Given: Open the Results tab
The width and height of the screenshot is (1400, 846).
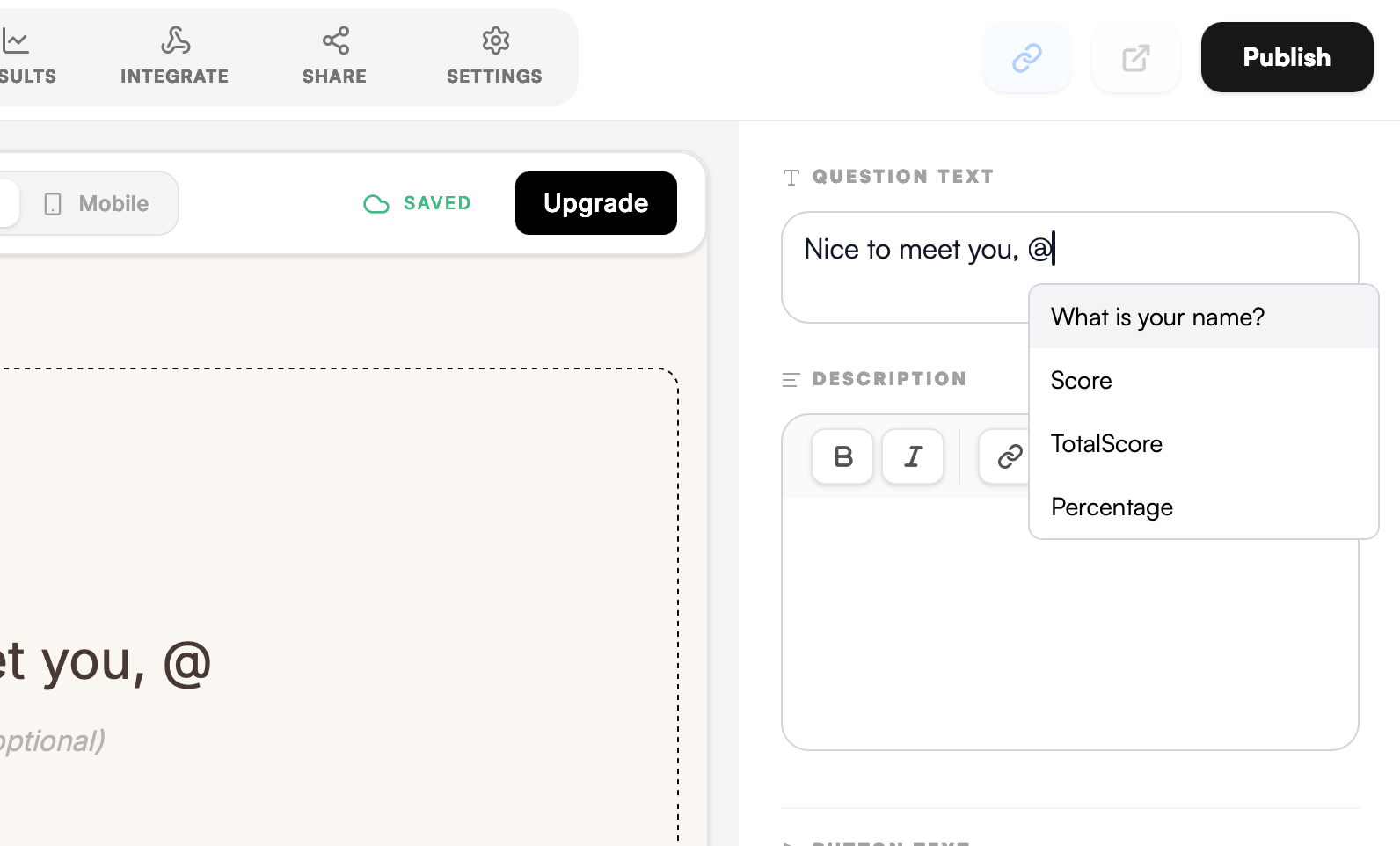Looking at the screenshot, I should pyautogui.click(x=26, y=58).
